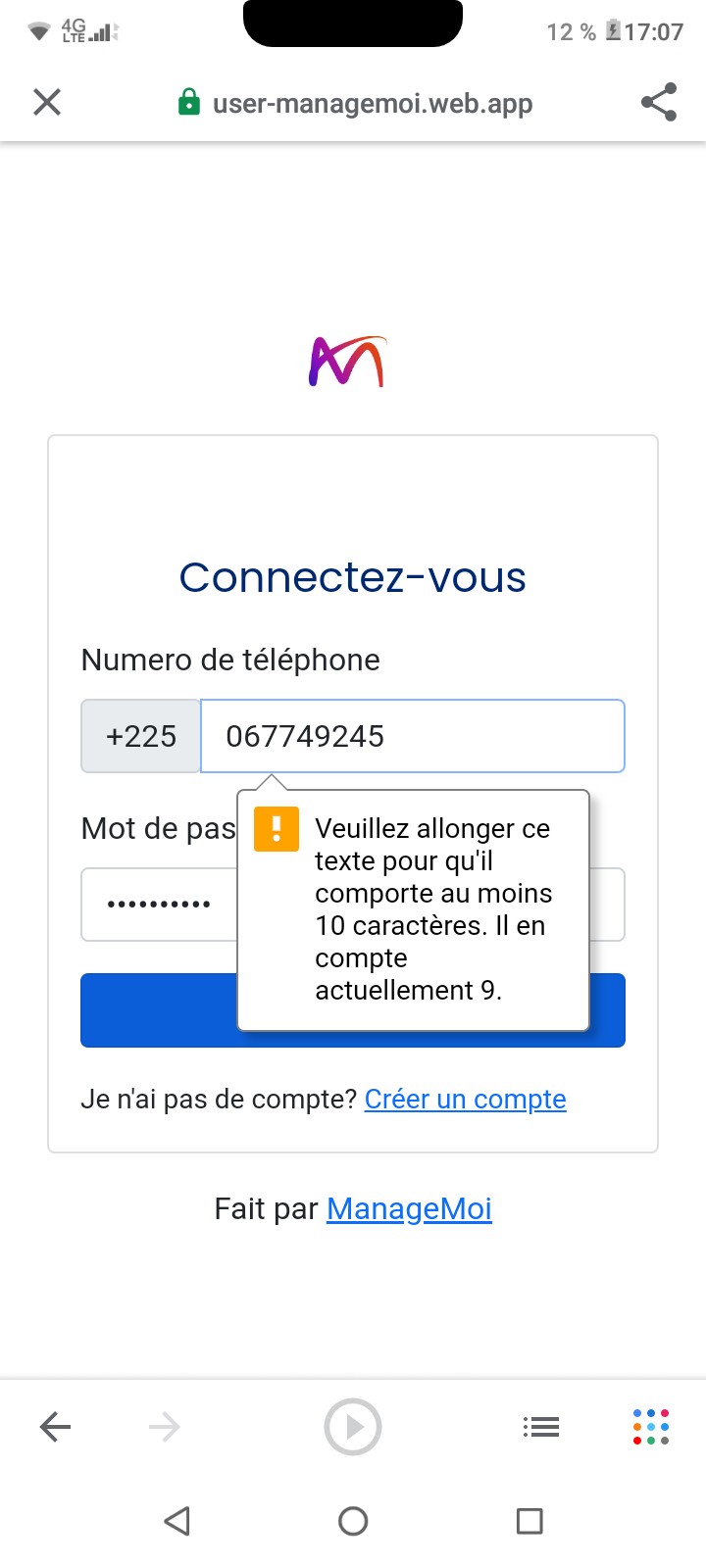Open the list menu icon in bottom bar

(x=540, y=1427)
